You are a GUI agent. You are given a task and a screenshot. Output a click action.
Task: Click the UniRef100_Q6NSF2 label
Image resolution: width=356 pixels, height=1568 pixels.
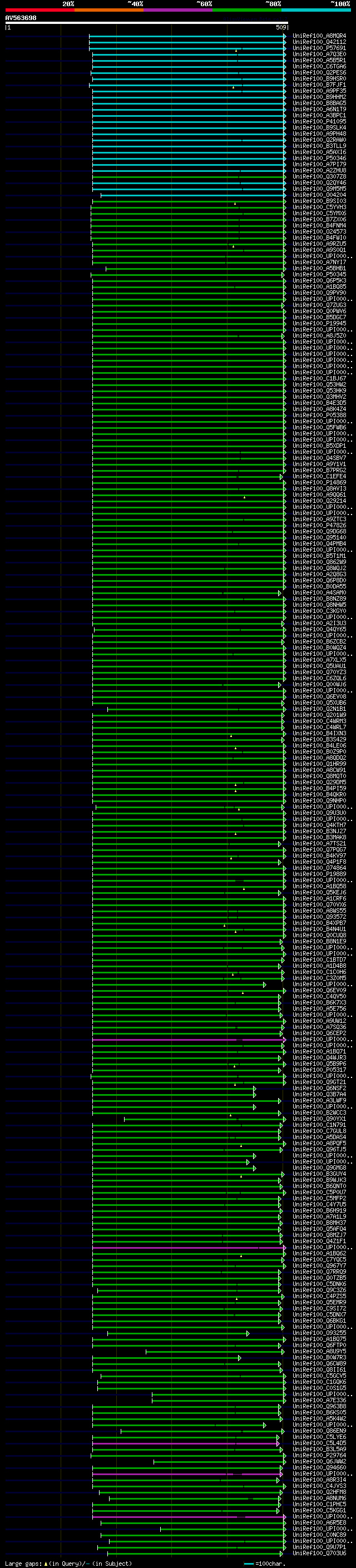[319, 1089]
